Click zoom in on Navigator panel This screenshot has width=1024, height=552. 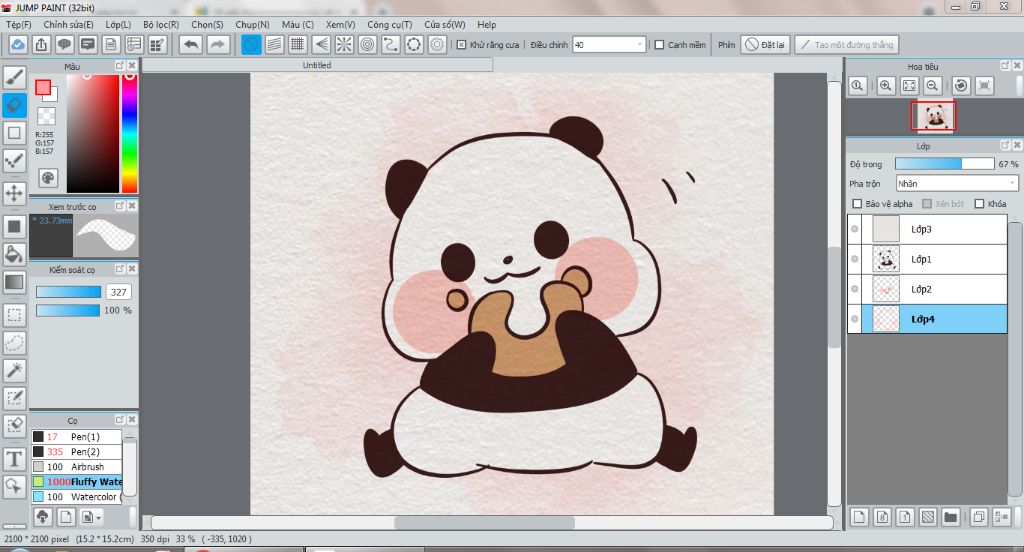click(x=886, y=85)
